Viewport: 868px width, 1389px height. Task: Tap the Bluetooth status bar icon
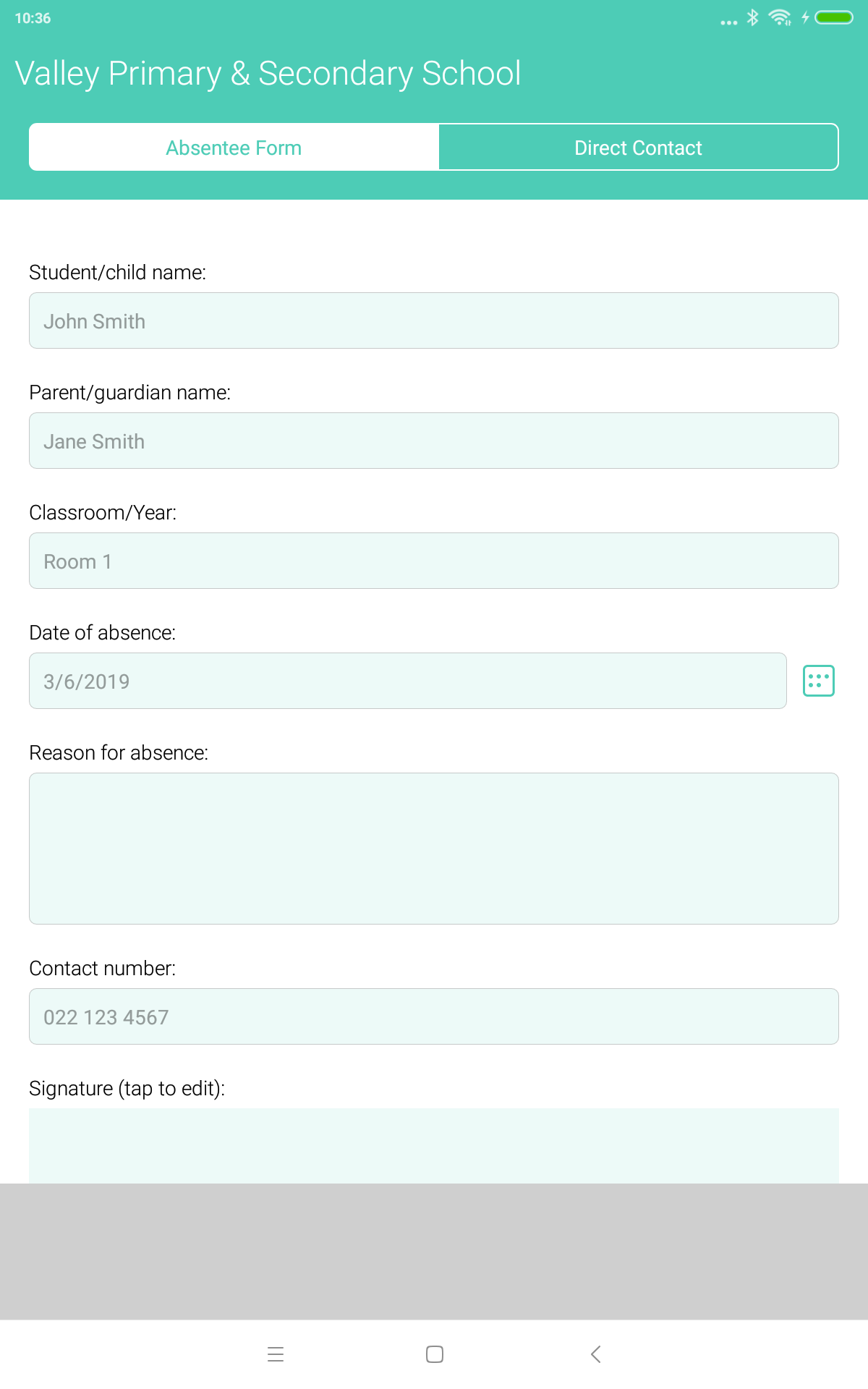pos(753,17)
